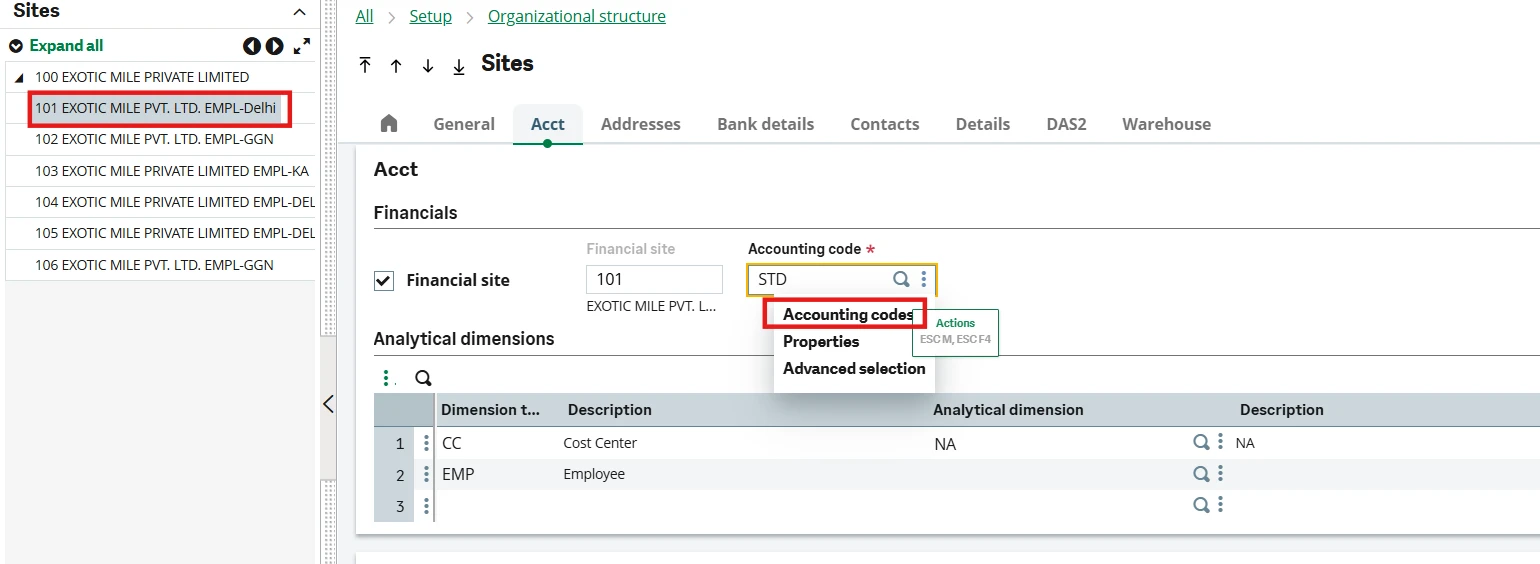
Task: Collapse the Sites panel header chevron
Action: [299, 12]
